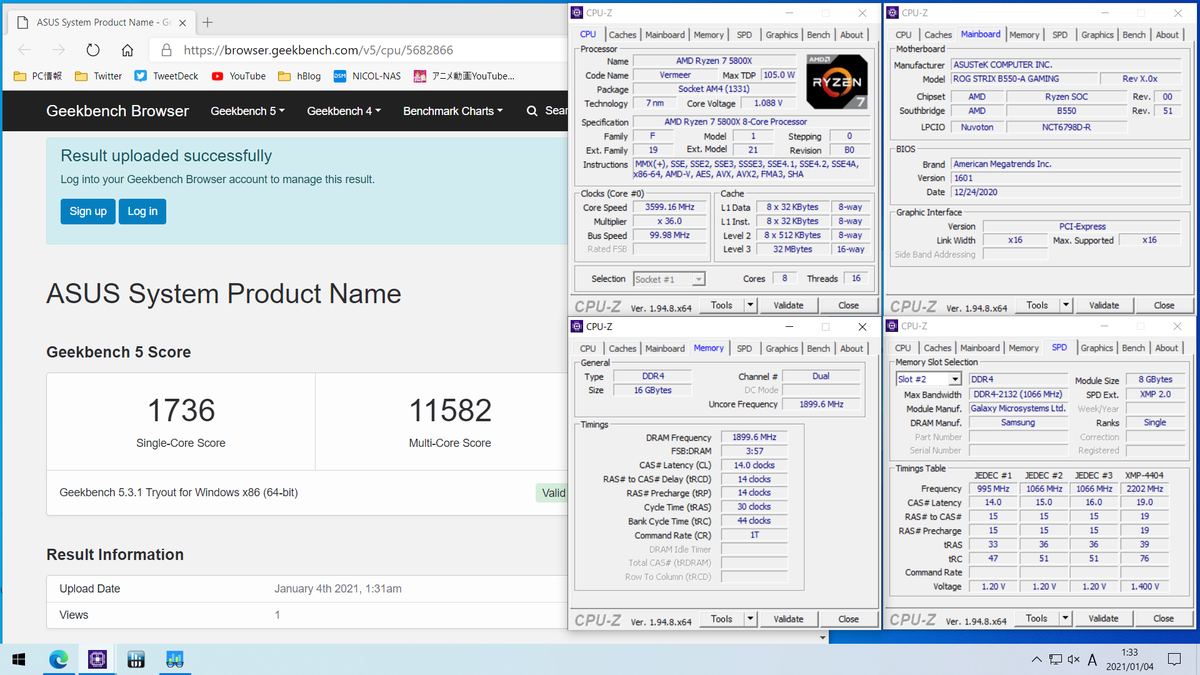
Task: Click the muted volume tray icon
Action: pyautogui.click(x=1073, y=659)
